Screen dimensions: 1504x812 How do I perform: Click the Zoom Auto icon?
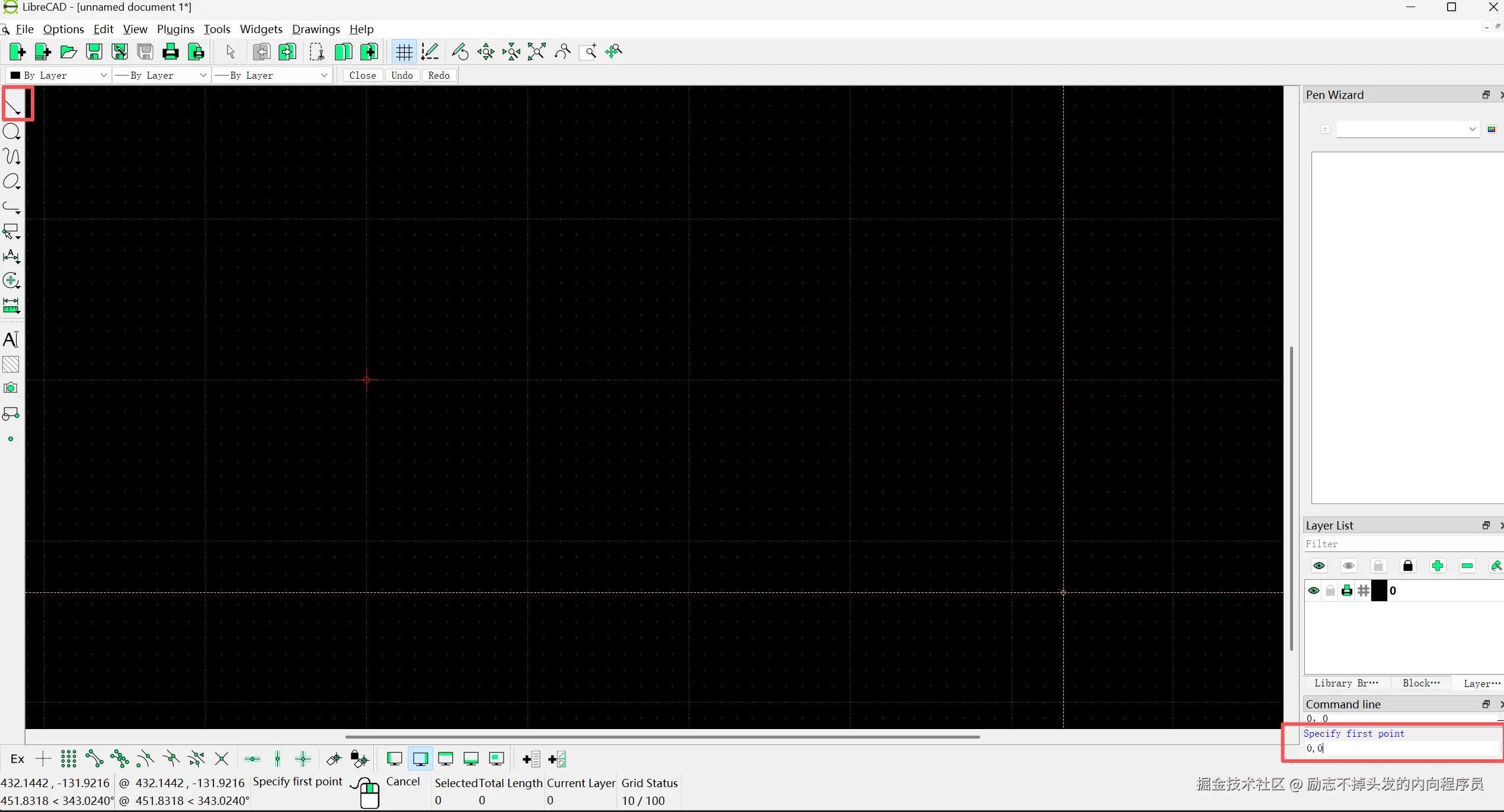(537, 52)
